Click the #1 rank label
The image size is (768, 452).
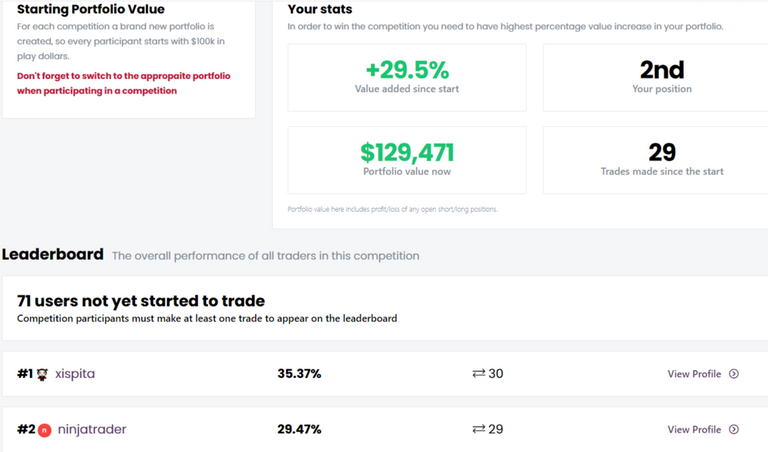[x=25, y=374]
